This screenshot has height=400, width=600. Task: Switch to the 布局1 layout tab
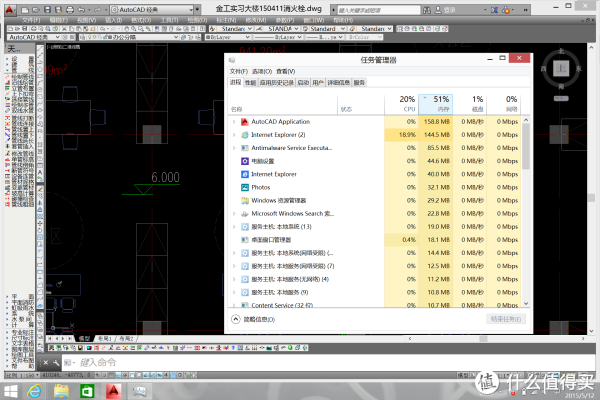tap(104, 339)
